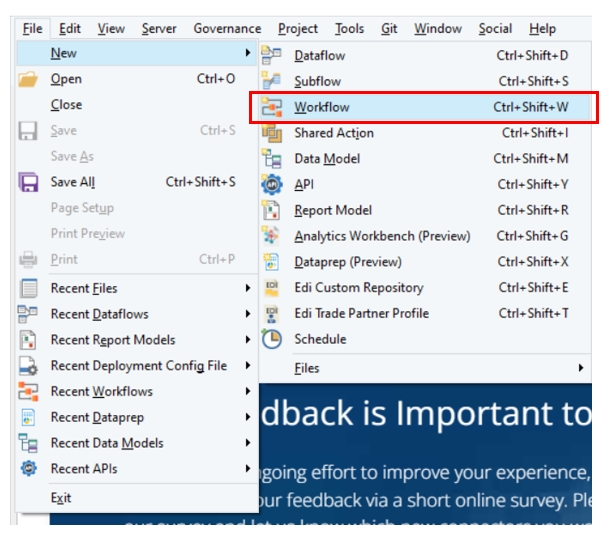Open the Governance menu

tap(227, 29)
